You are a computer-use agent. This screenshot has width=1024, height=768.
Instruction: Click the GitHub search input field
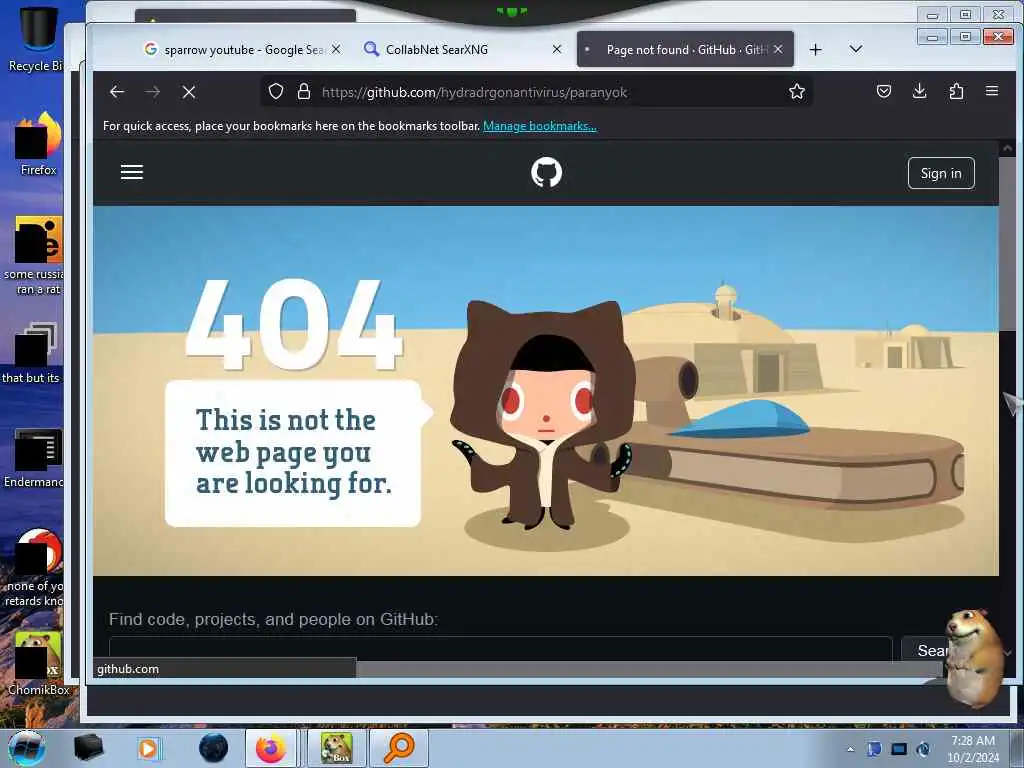click(x=500, y=648)
